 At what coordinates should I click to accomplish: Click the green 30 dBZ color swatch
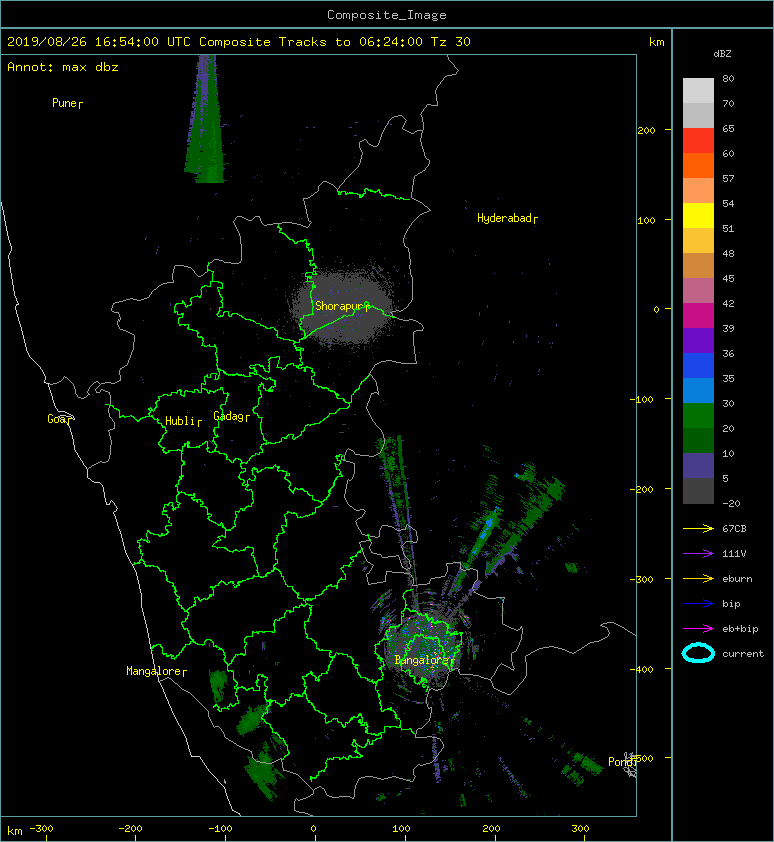click(x=698, y=416)
